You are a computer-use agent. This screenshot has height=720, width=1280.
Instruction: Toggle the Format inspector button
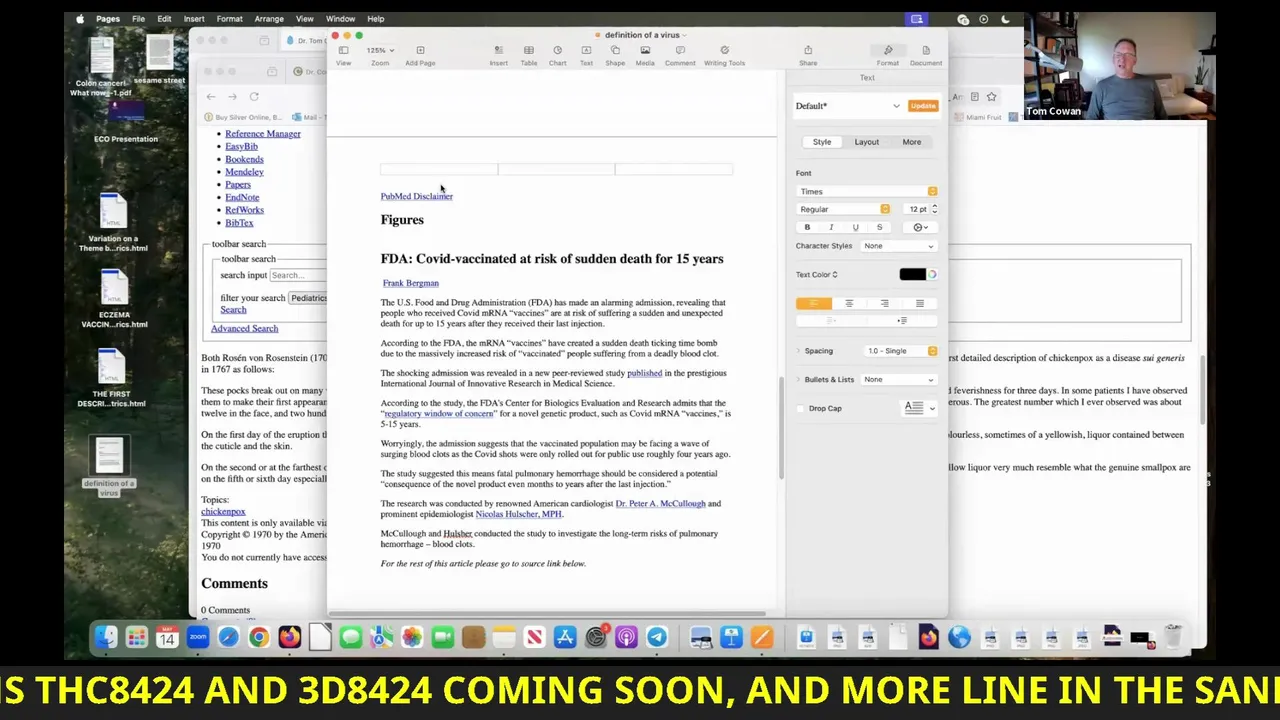888,55
